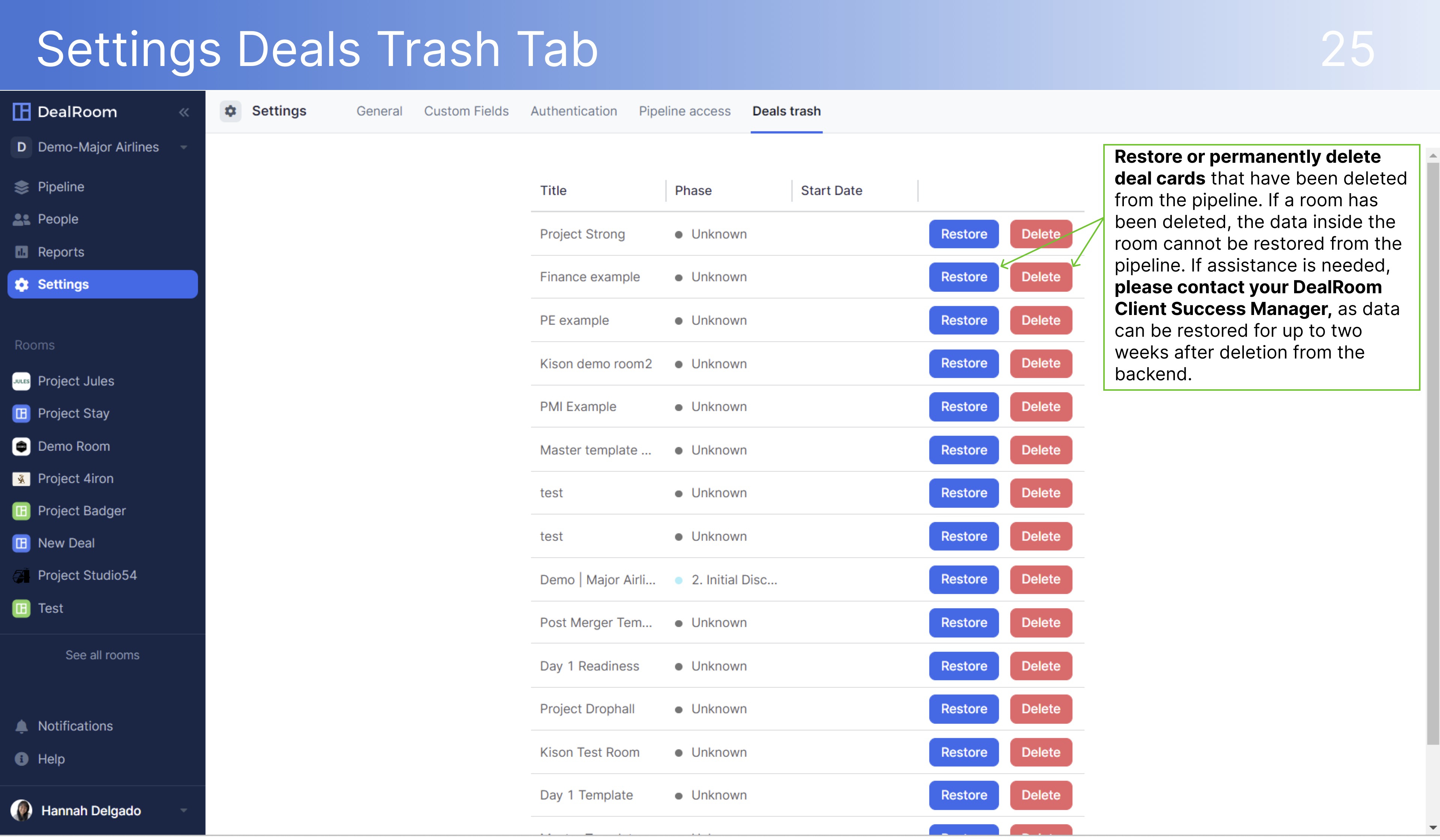Select Pipeline in the sidebar
The image size is (1440, 840).
coord(60,186)
